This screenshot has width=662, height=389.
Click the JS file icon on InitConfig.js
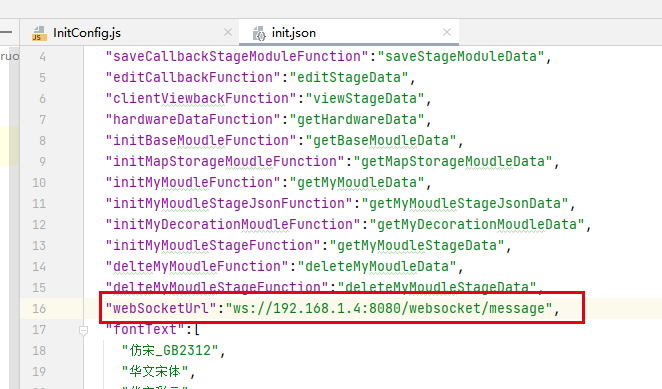(39, 33)
